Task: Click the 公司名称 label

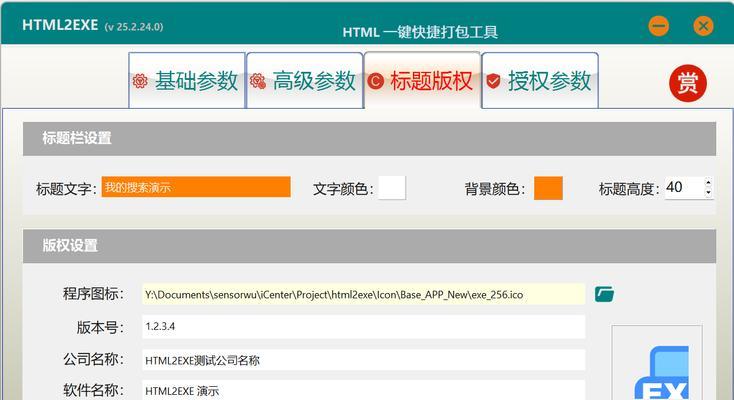Action: 93,359
